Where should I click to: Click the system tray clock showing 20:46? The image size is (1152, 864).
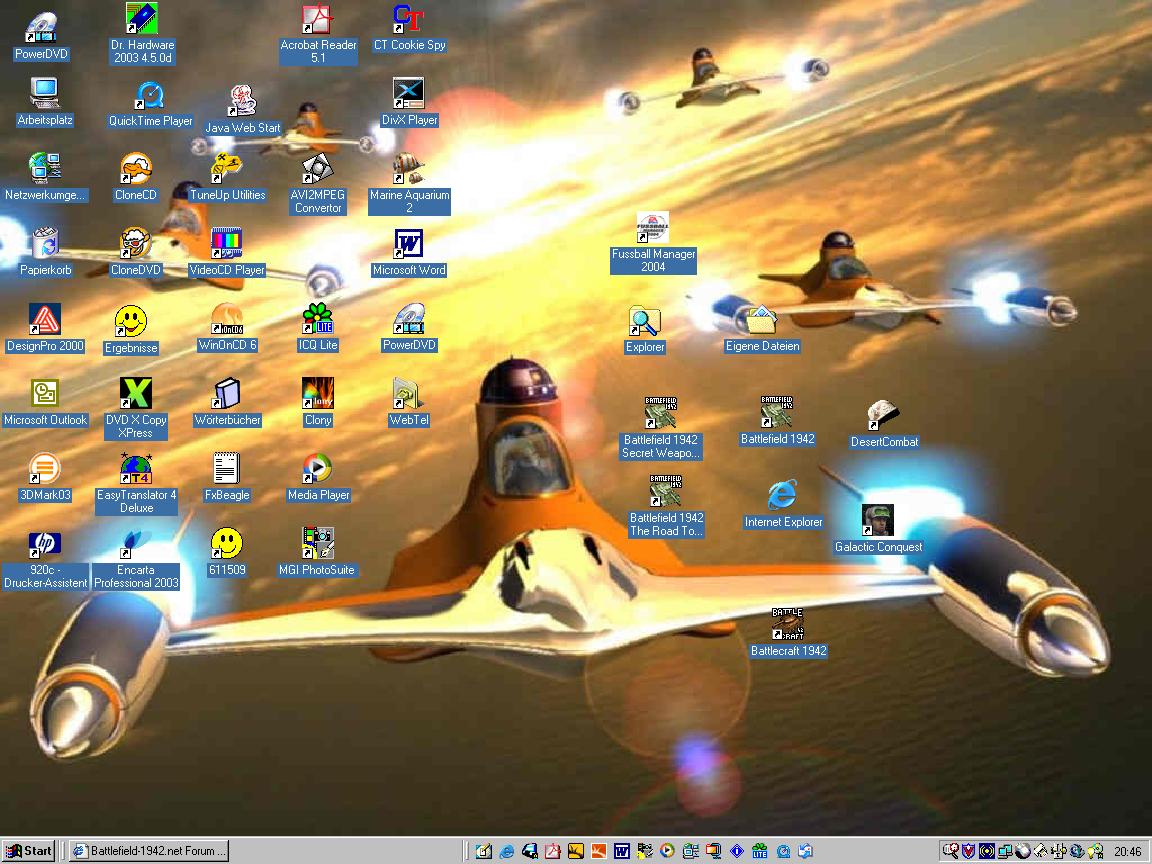pyautogui.click(x=1127, y=851)
